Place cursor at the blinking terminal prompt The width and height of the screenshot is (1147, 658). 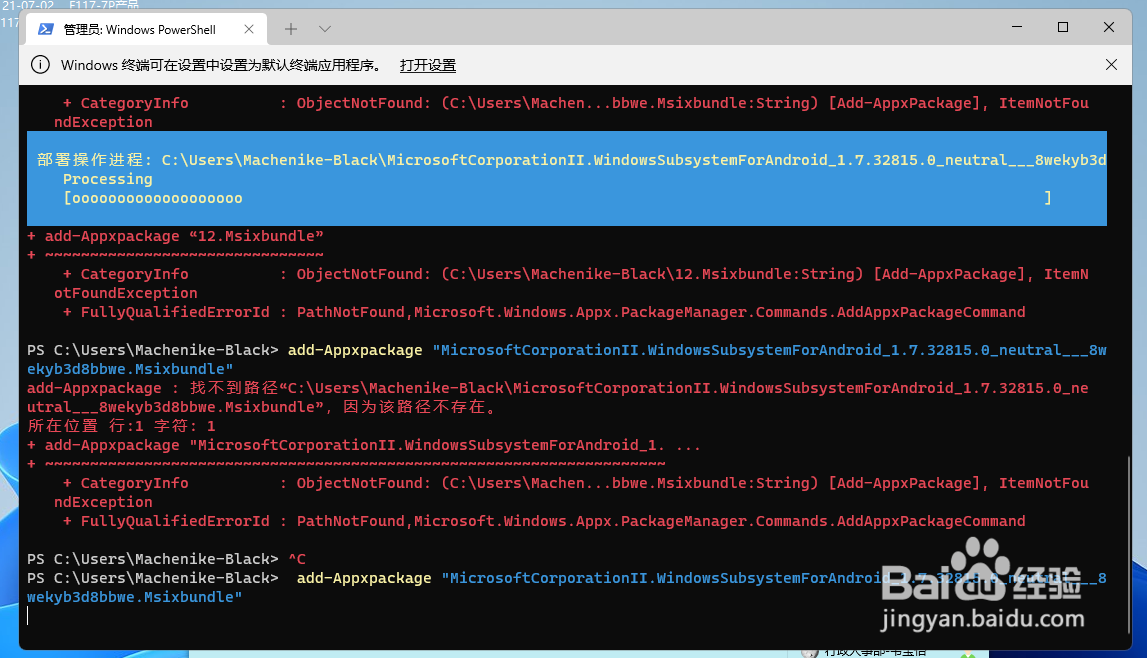click(x=28, y=616)
